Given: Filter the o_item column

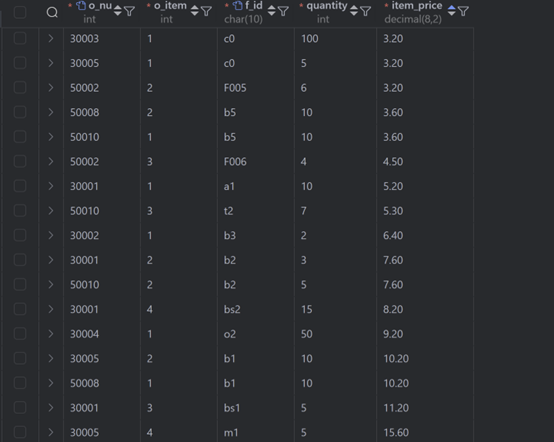Looking at the screenshot, I should (x=206, y=11).
